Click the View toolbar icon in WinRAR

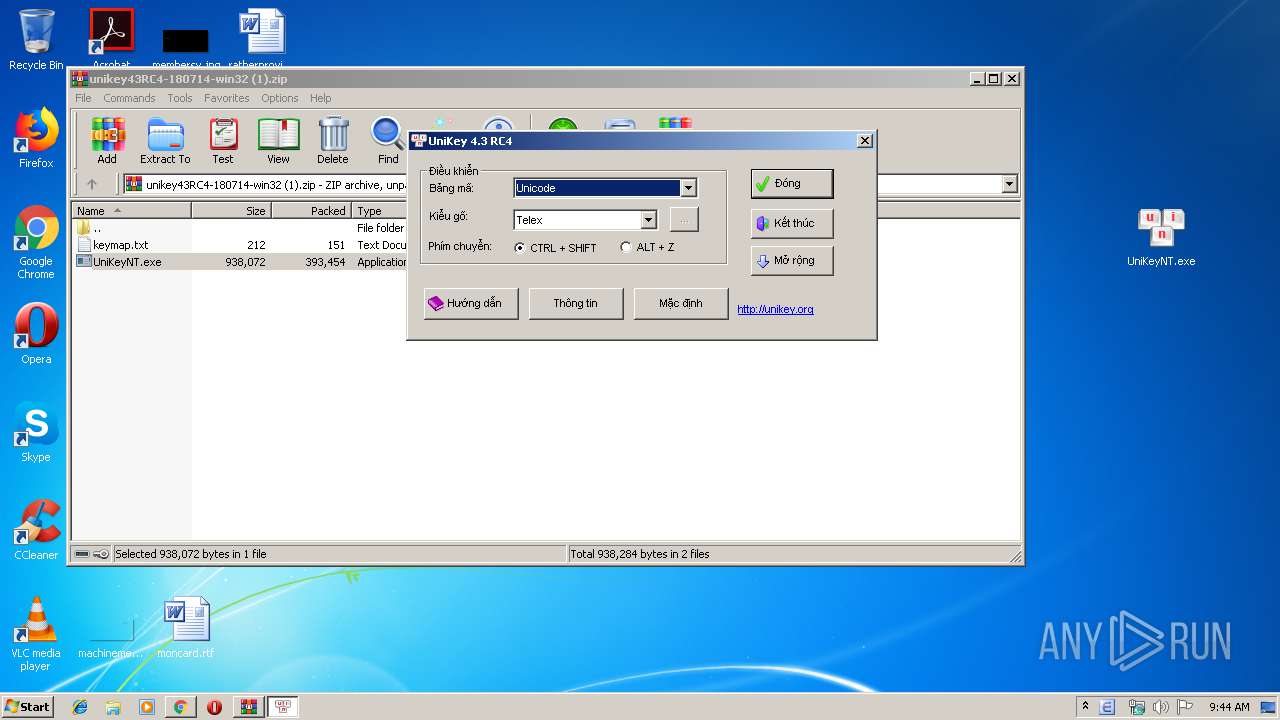coord(278,140)
